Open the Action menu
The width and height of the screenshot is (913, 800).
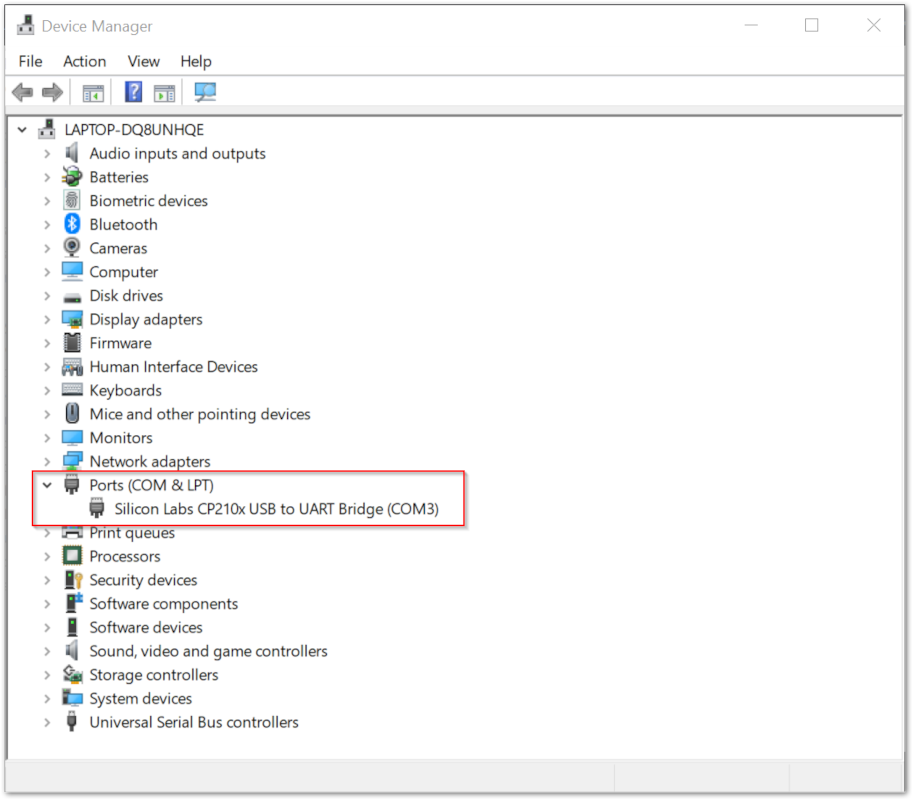[84, 61]
